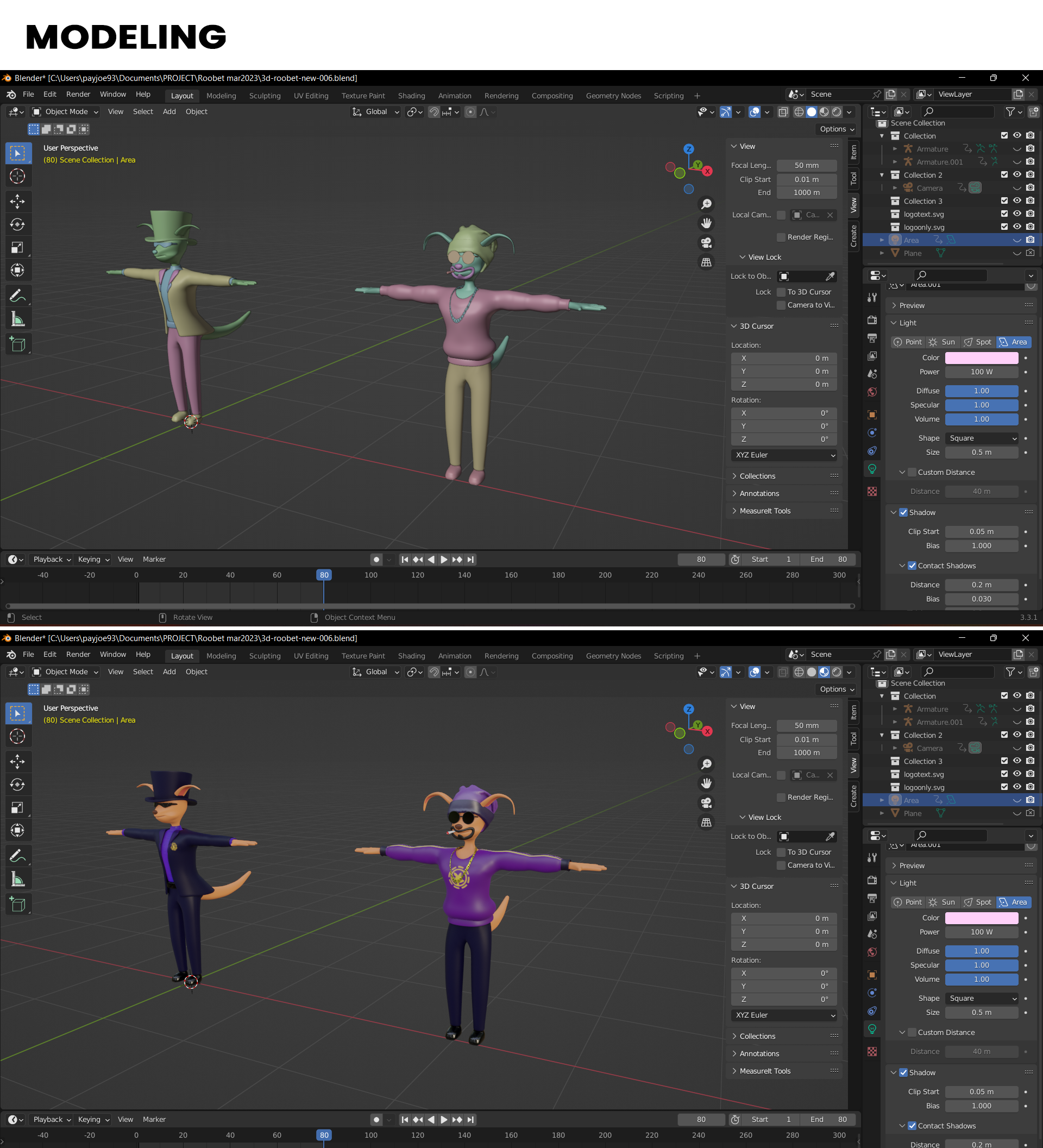Open Global orientation dropdown in top window

pyautogui.click(x=375, y=112)
